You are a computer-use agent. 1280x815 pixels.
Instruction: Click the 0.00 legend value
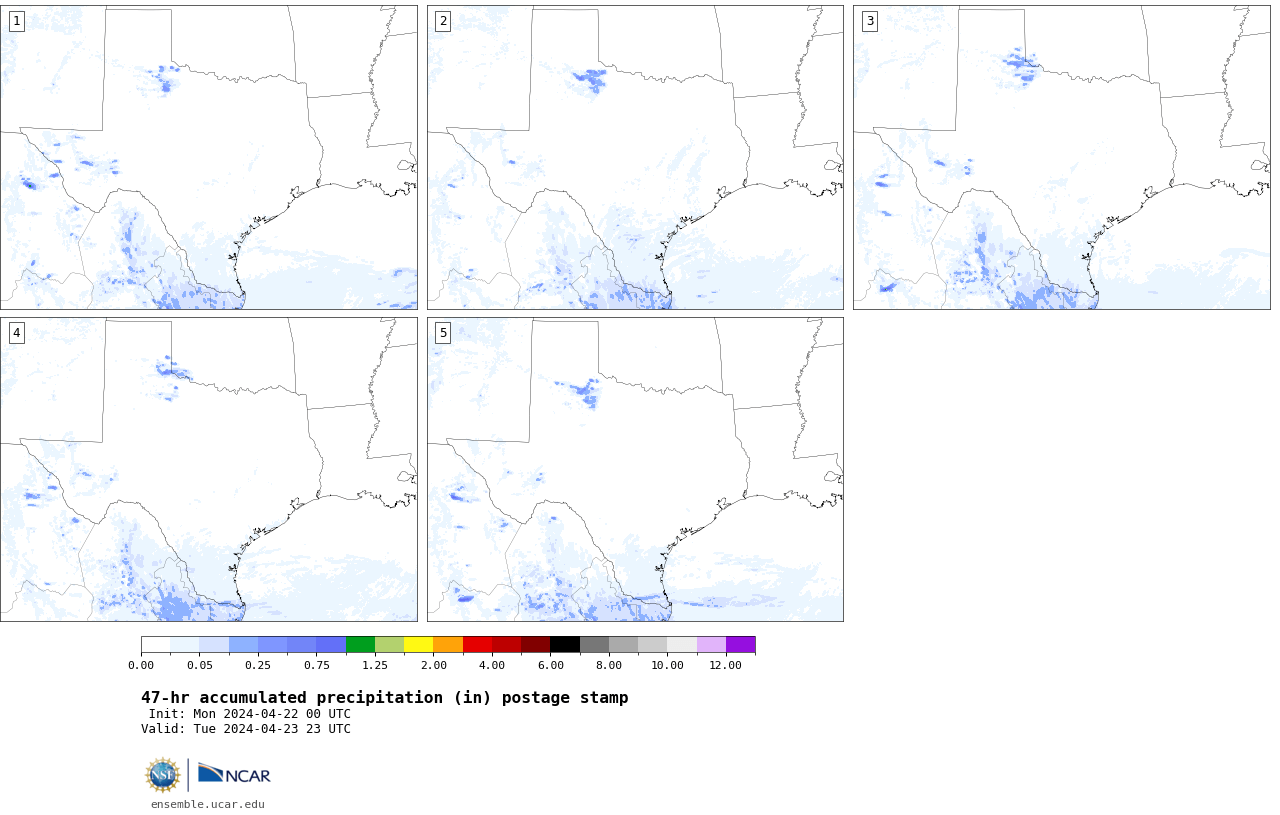(141, 665)
